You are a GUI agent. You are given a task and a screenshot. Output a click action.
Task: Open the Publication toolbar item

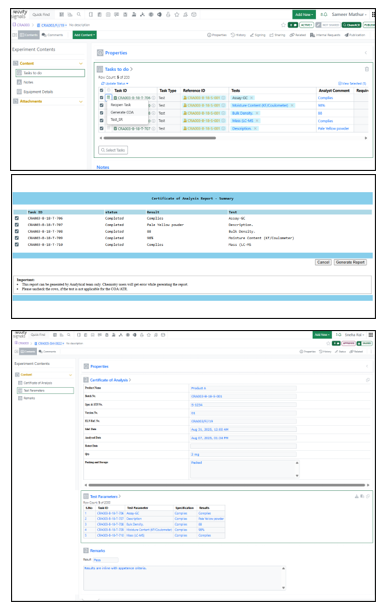tap(355, 35)
